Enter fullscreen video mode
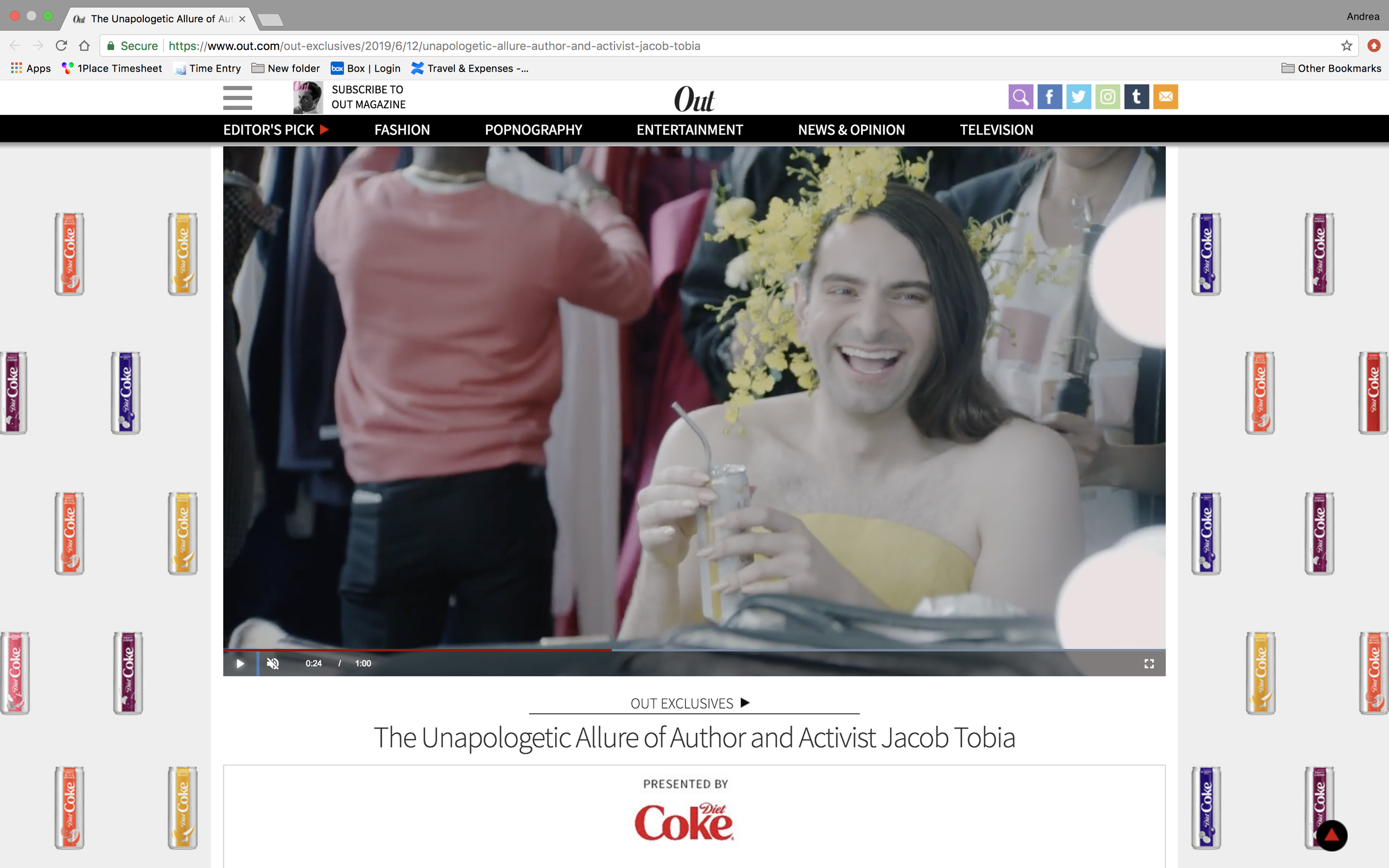This screenshot has width=1389, height=868. point(1148,664)
